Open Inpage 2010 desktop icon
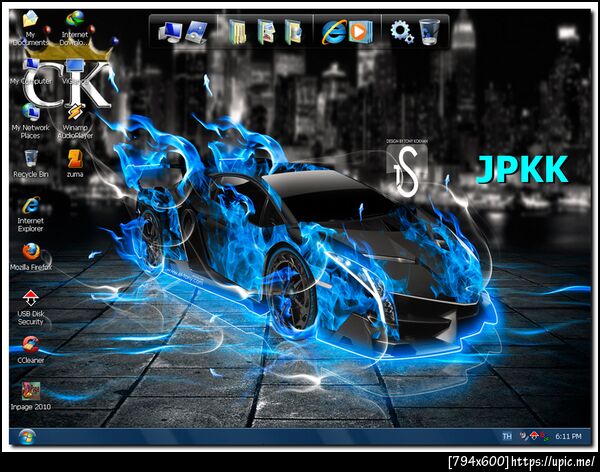This screenshot has width=600, height=472. click(31, 396)
